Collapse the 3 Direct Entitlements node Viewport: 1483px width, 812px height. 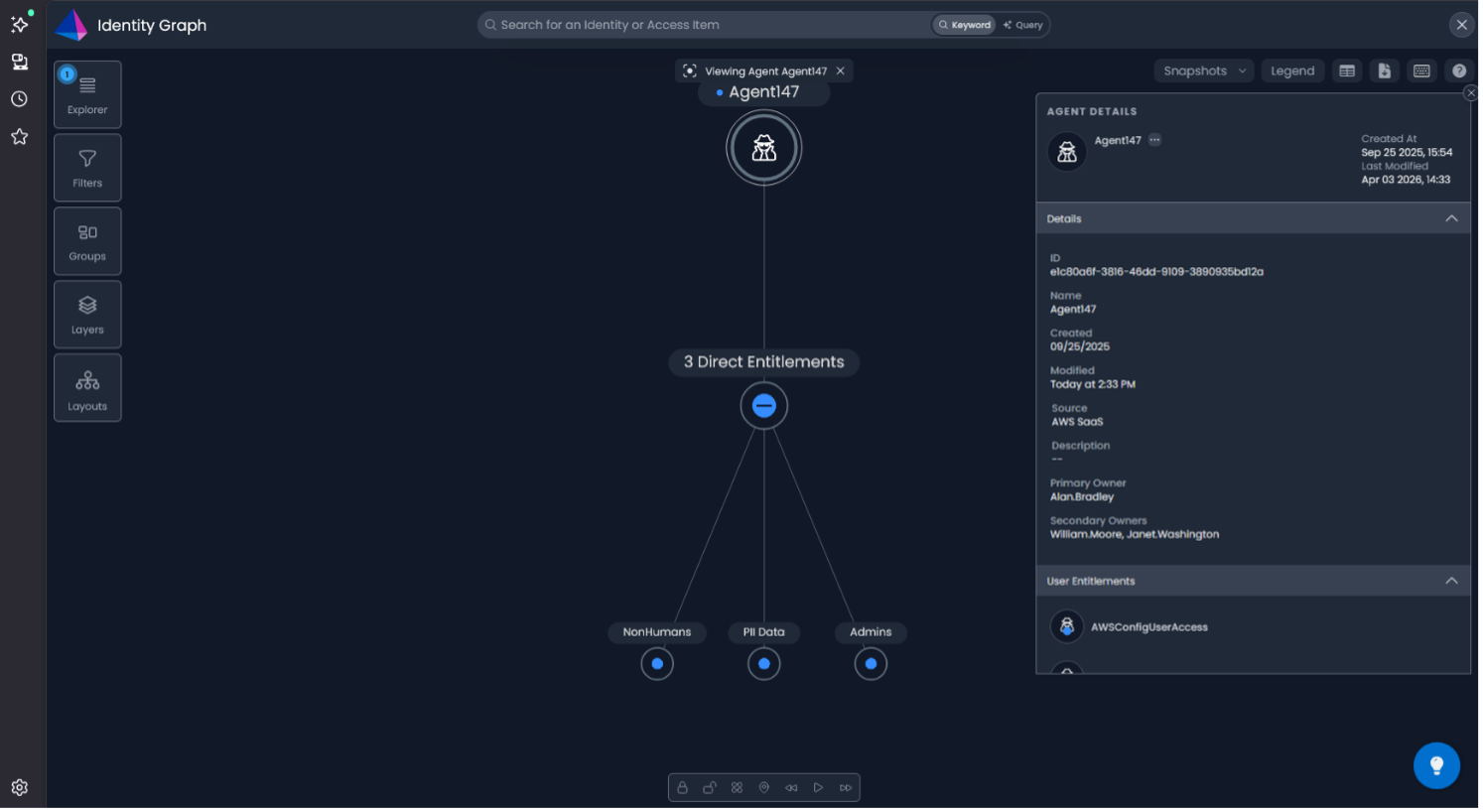click(764, 406)
